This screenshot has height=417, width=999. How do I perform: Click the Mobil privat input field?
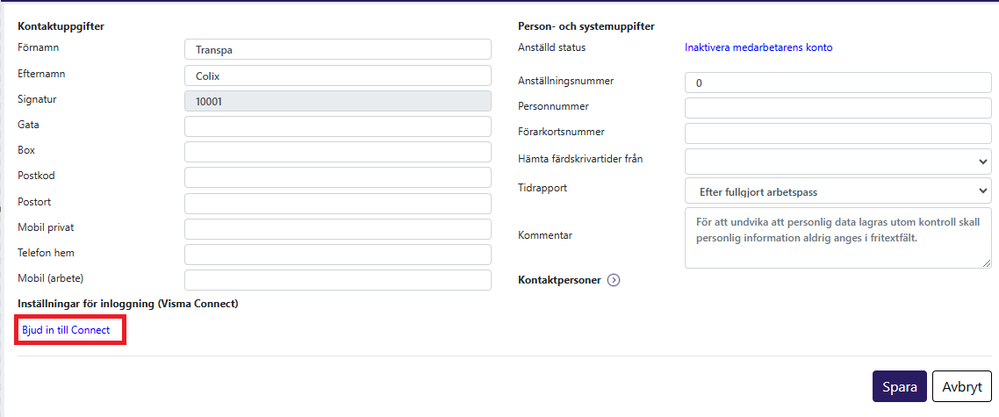coord(338,229)
